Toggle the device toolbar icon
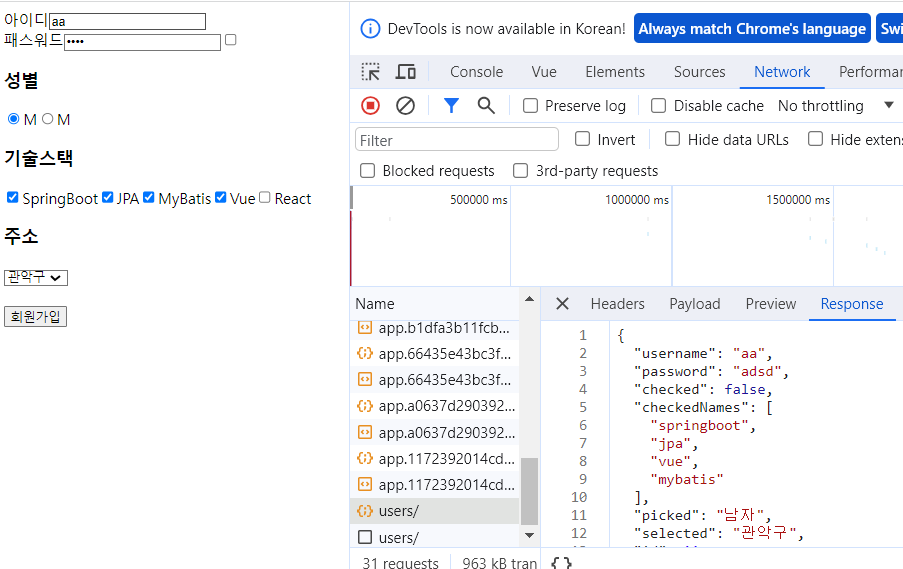The height and width of the screenshot is (569, 903). coord(405,72)
